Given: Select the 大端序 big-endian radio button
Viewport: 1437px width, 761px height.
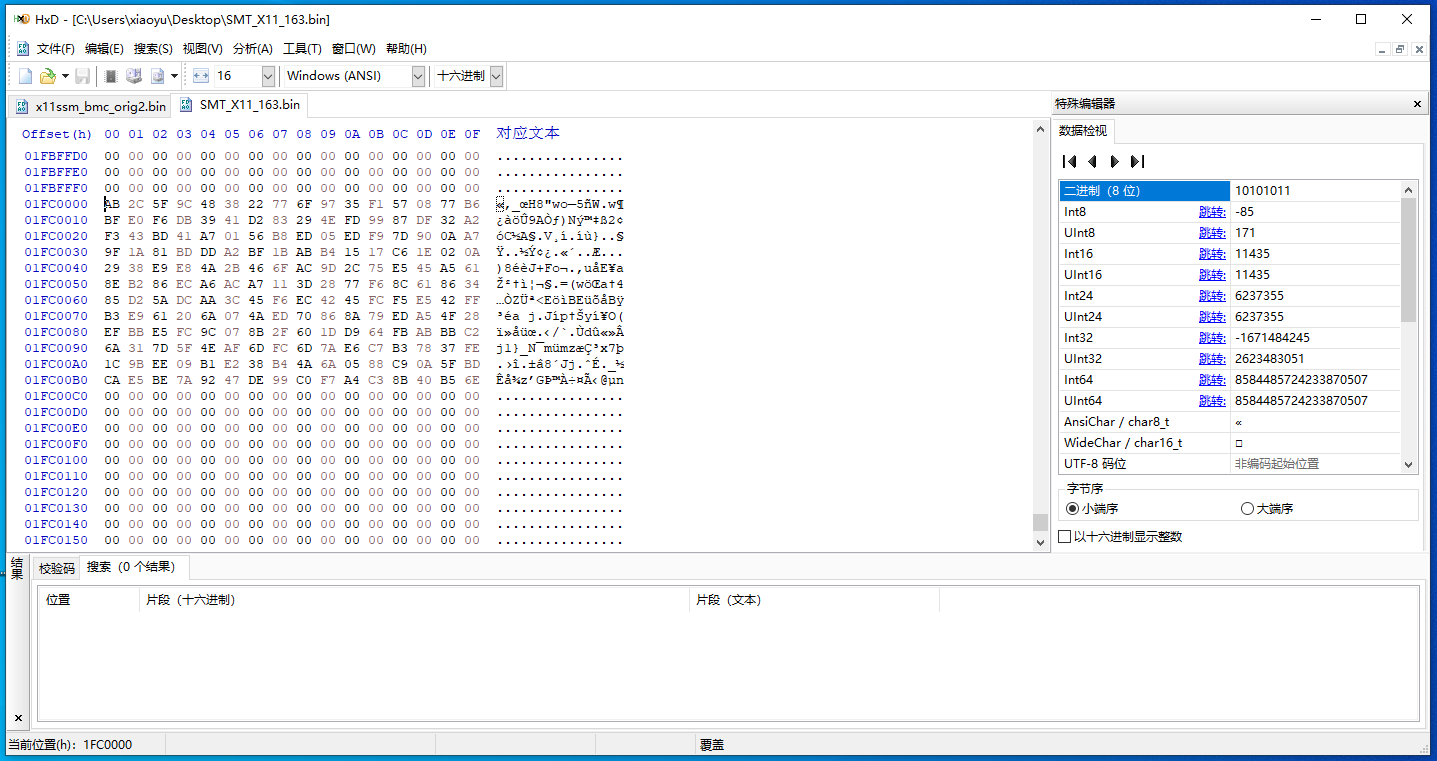Looking at the screenshot, I should coord(1247,509).
